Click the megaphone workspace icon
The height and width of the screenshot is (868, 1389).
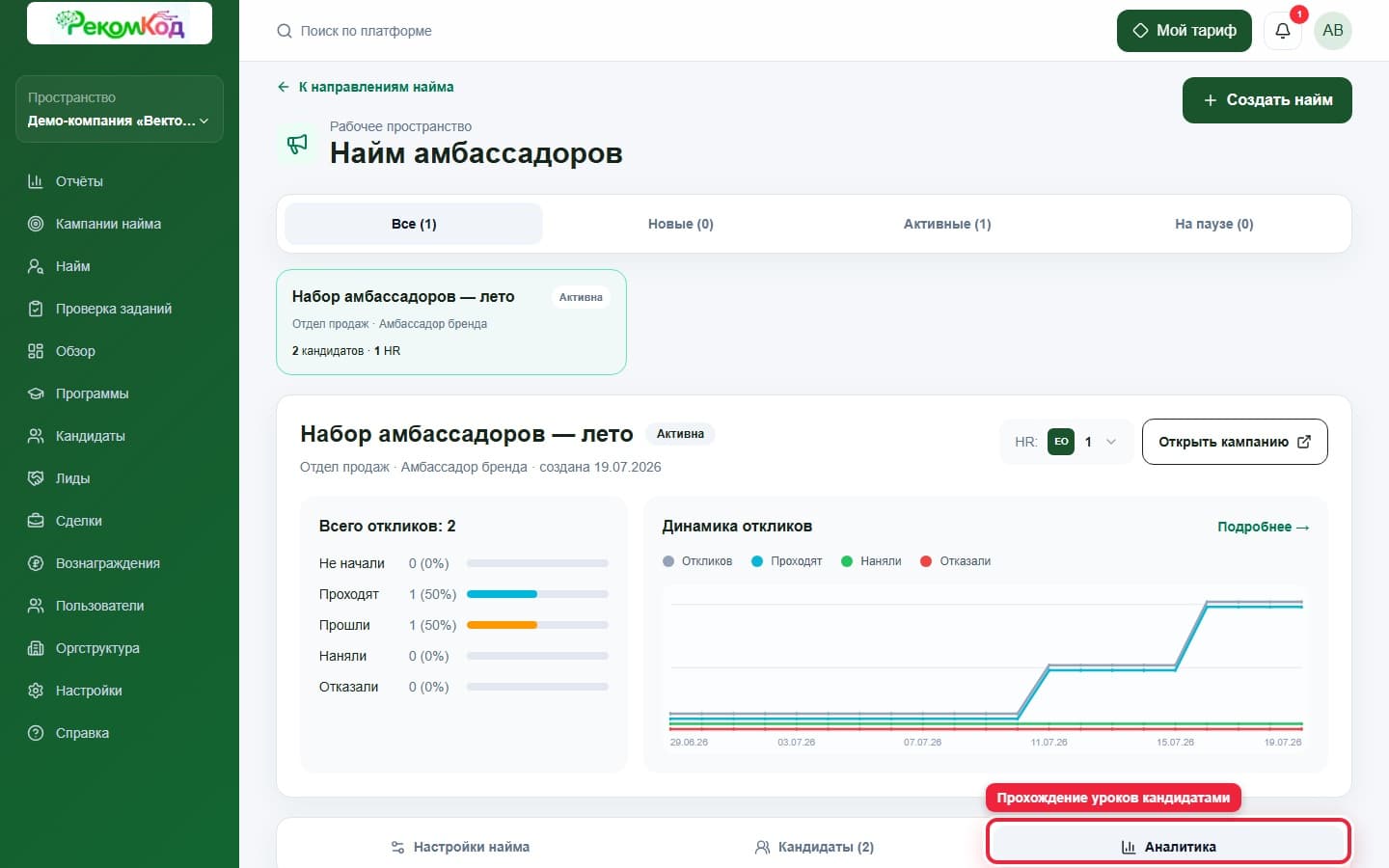pyautogui.click(x=297, y=144)
